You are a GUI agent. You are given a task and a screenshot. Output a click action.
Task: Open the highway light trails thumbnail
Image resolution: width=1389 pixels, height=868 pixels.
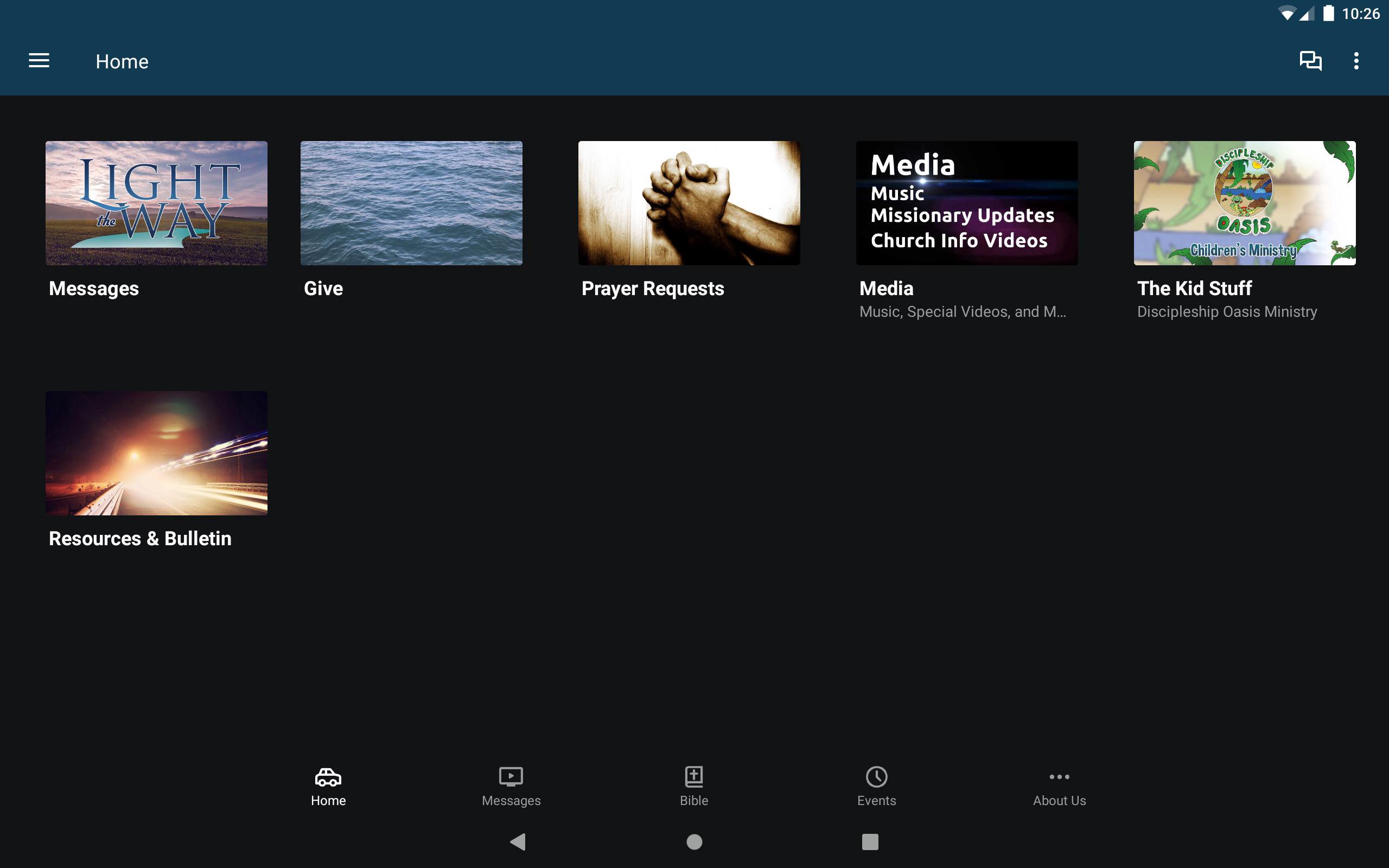[156, 453]
